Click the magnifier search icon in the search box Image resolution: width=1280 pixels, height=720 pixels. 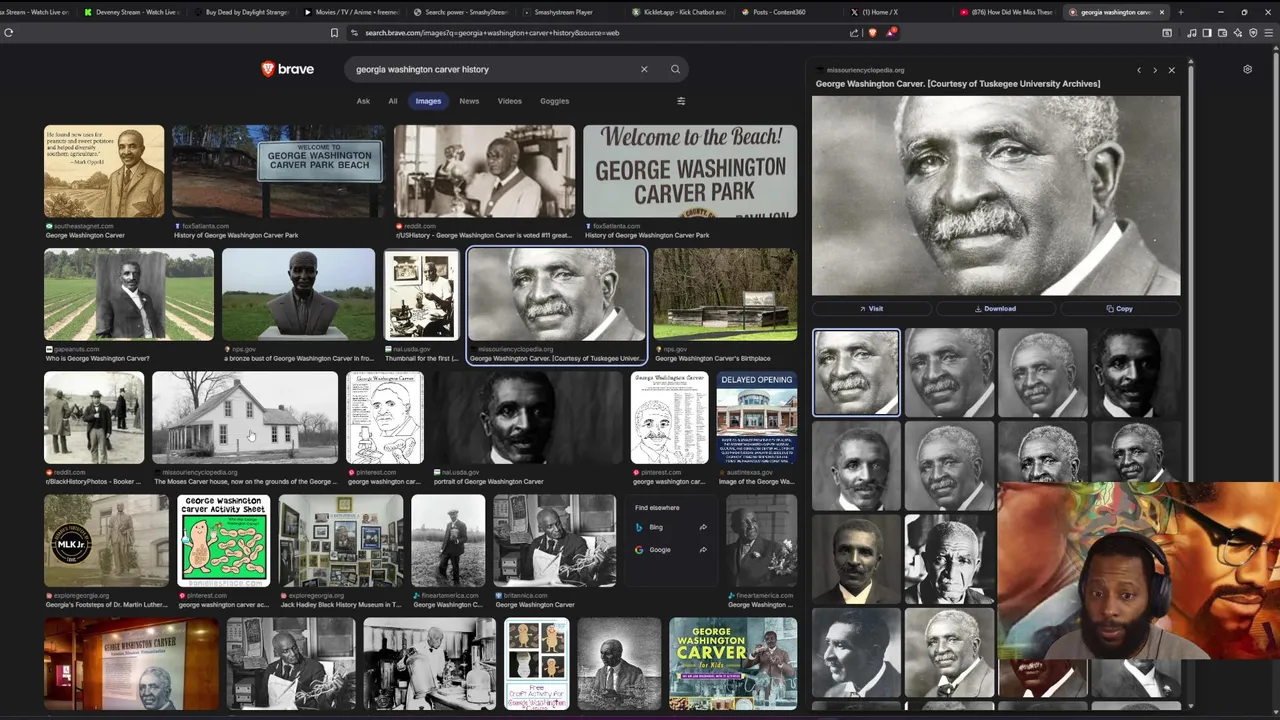click(675, 69)
